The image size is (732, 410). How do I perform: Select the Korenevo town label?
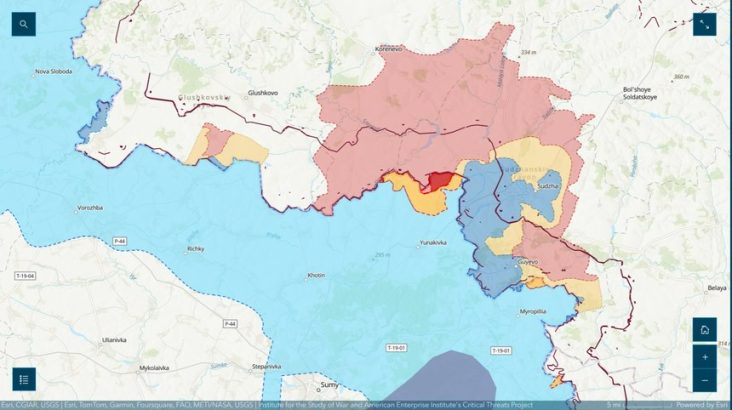pyautogui.click(x=388, y=47)
